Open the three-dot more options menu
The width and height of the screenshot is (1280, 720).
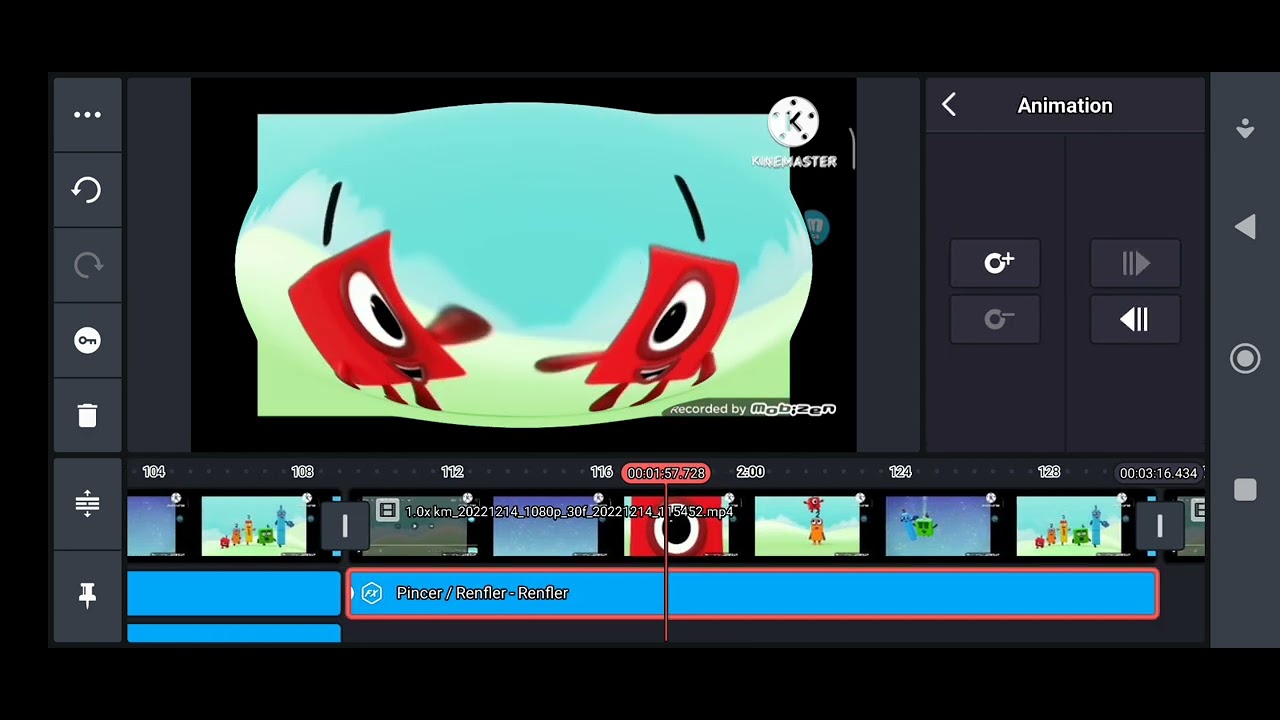coord(87,115)
